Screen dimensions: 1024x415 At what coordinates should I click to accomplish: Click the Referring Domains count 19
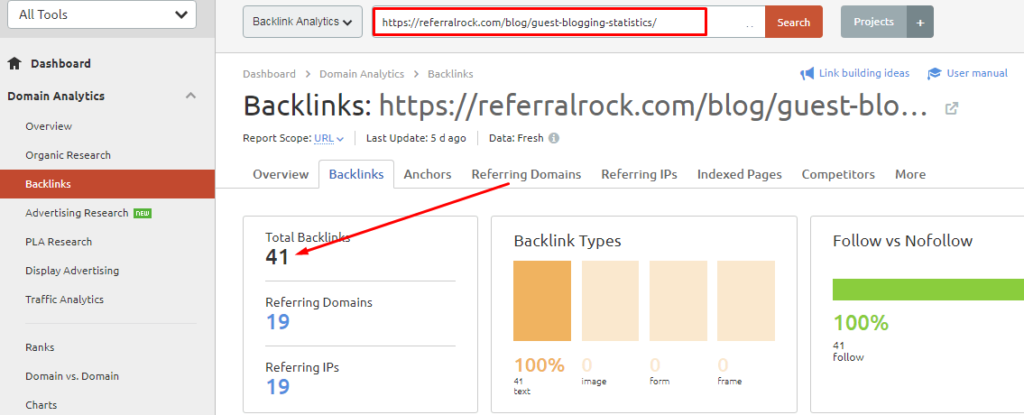pyautogui.click(x=277, y=322)
